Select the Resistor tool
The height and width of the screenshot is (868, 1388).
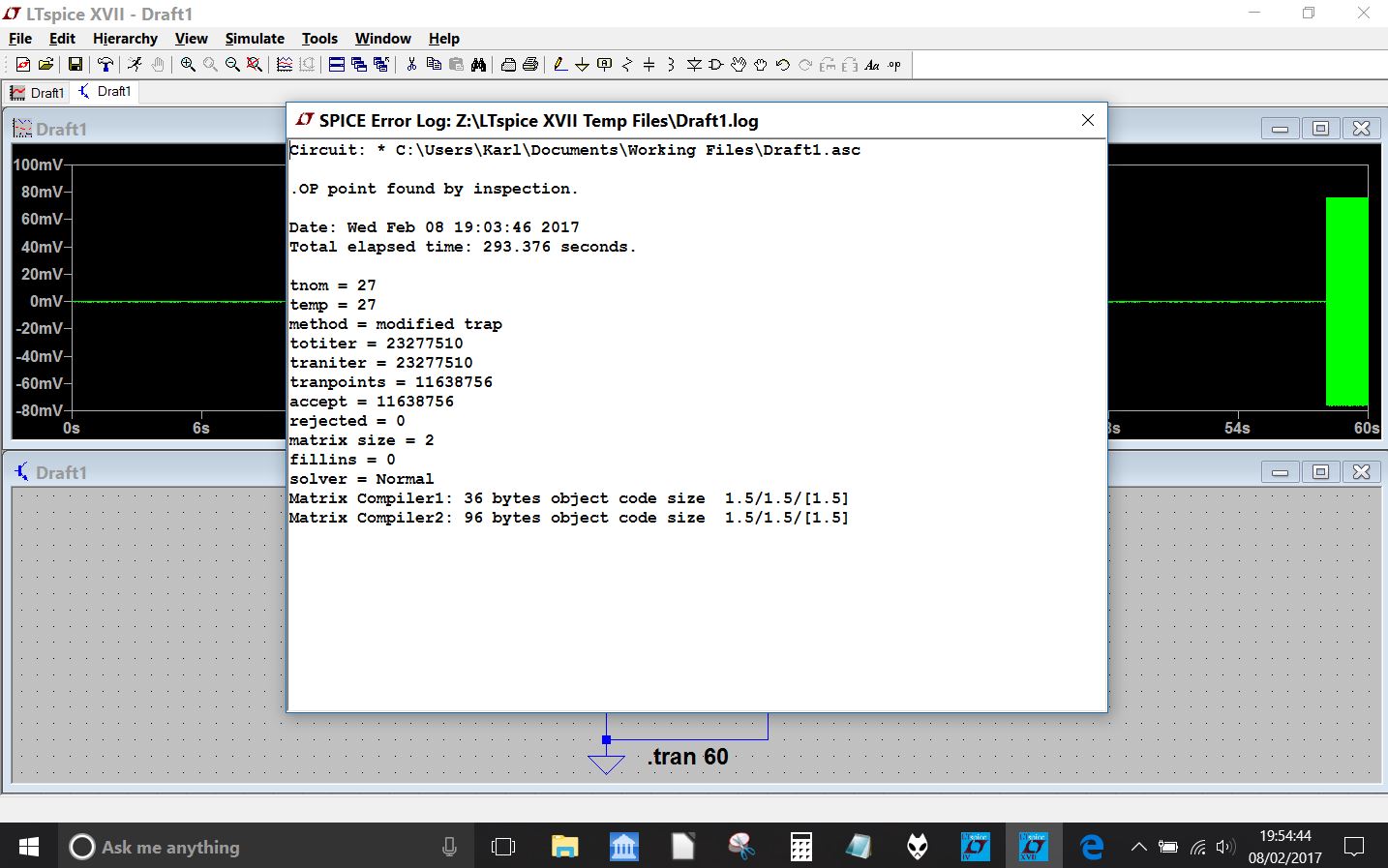627,65
